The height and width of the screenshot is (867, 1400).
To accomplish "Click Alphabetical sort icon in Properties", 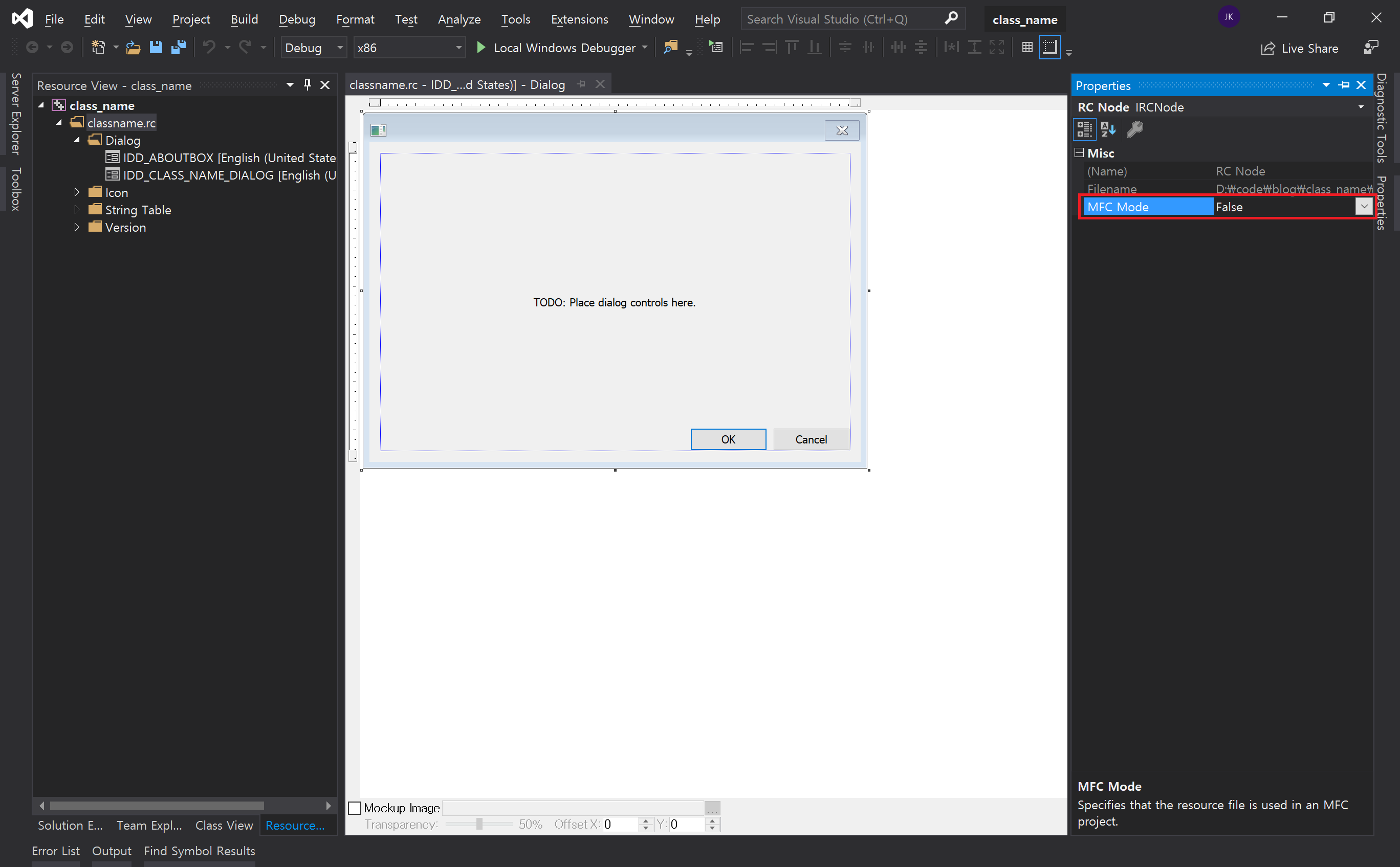I will point(1108,129).
